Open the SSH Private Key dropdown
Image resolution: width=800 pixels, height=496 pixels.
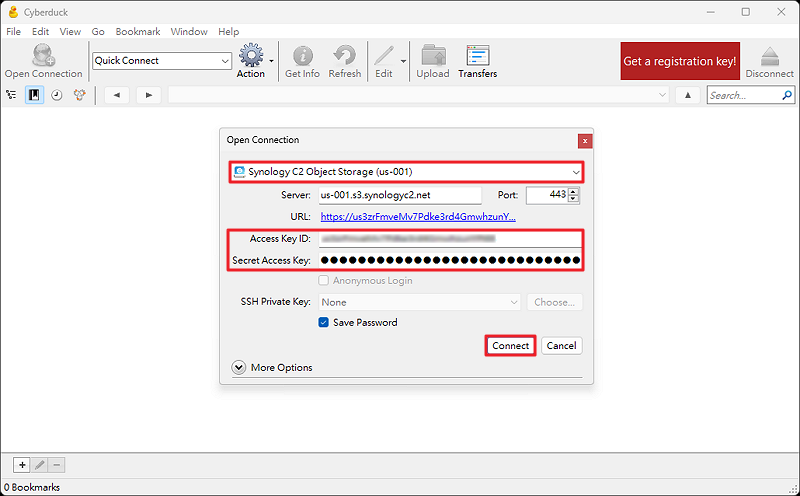419,302
